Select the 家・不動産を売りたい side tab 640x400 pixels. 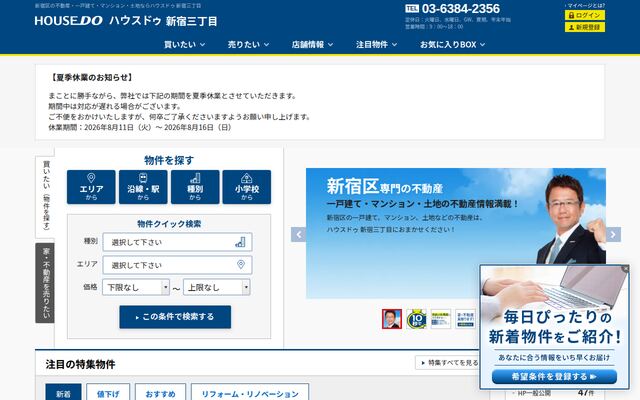45,283
